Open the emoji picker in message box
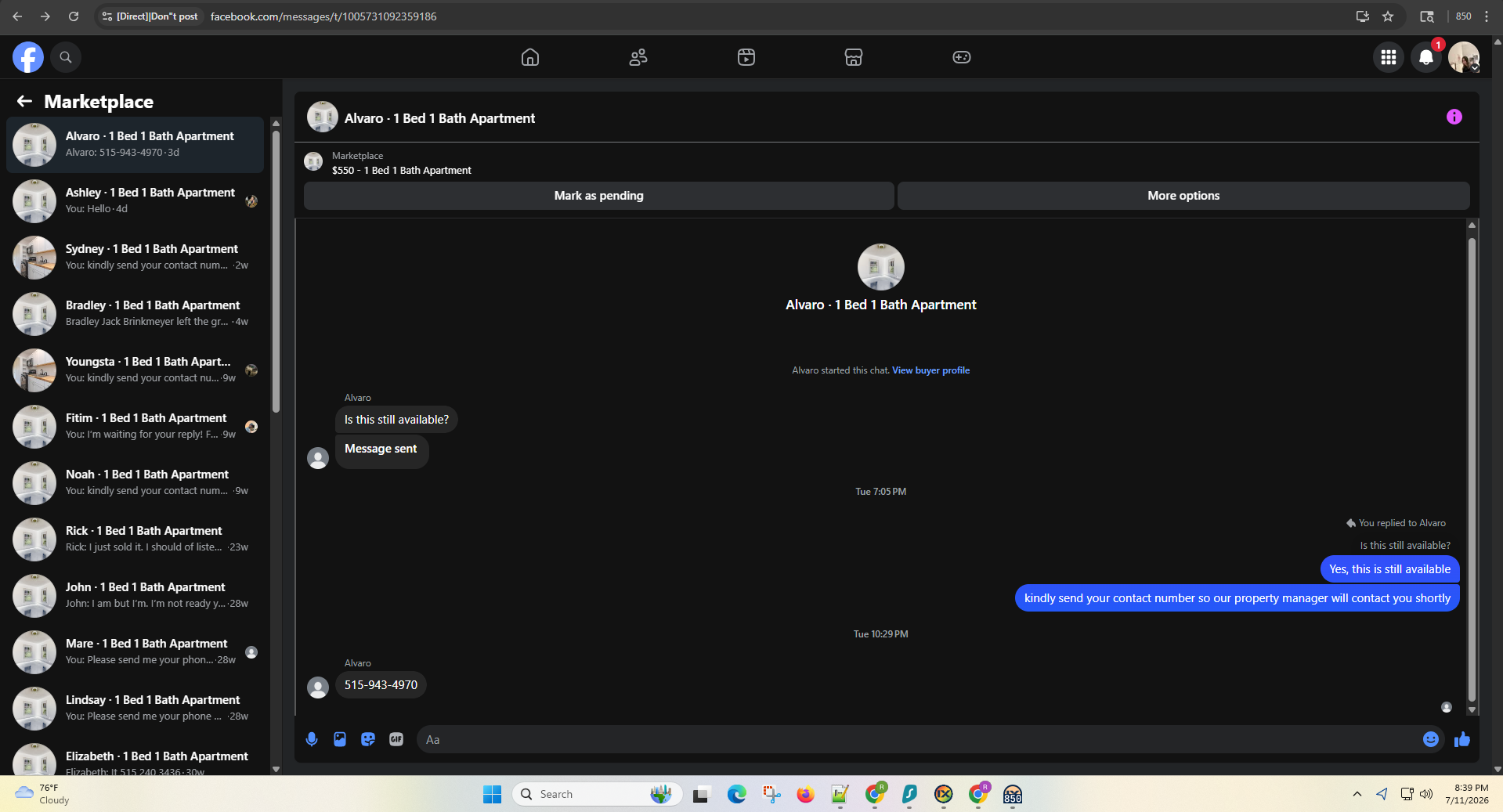 pyautogui.click(x=1431, y=739)
